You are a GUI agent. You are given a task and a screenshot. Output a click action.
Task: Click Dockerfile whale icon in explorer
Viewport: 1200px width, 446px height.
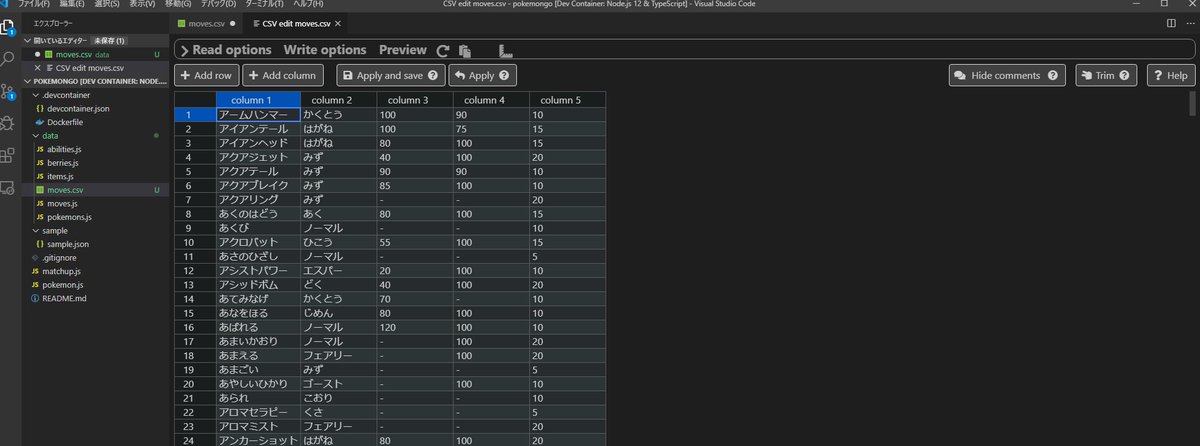pos(38,122)
